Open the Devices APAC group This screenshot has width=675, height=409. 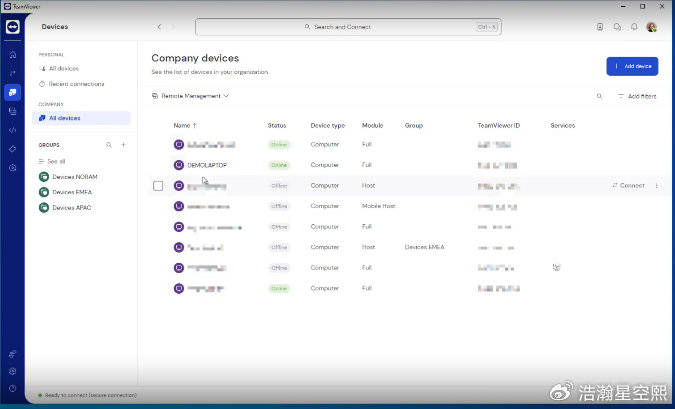[65, 208]
